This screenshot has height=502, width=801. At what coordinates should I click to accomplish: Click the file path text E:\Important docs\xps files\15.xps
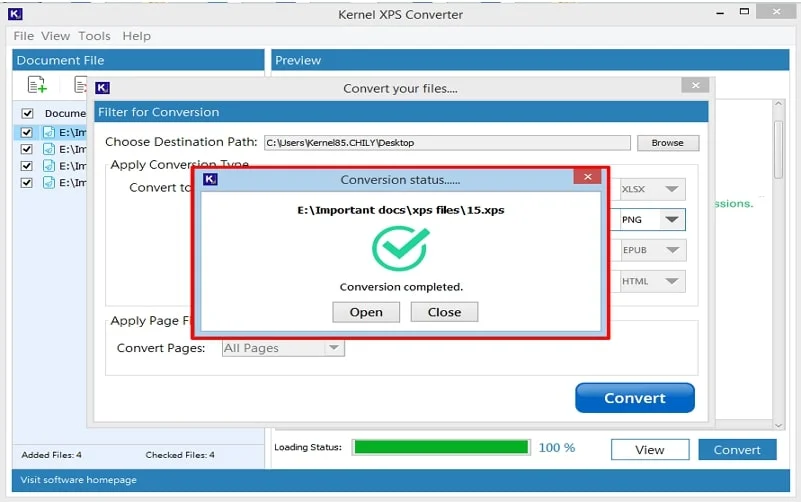coord(400,210)
